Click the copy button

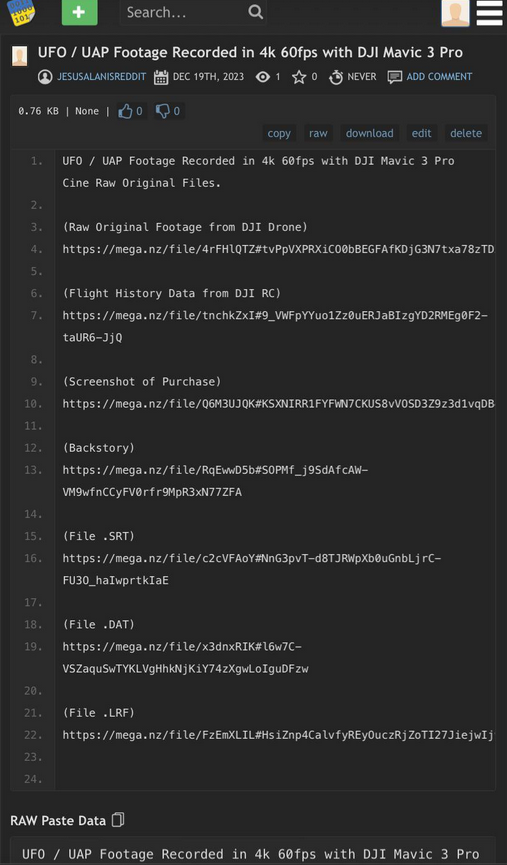click(279, 133)
